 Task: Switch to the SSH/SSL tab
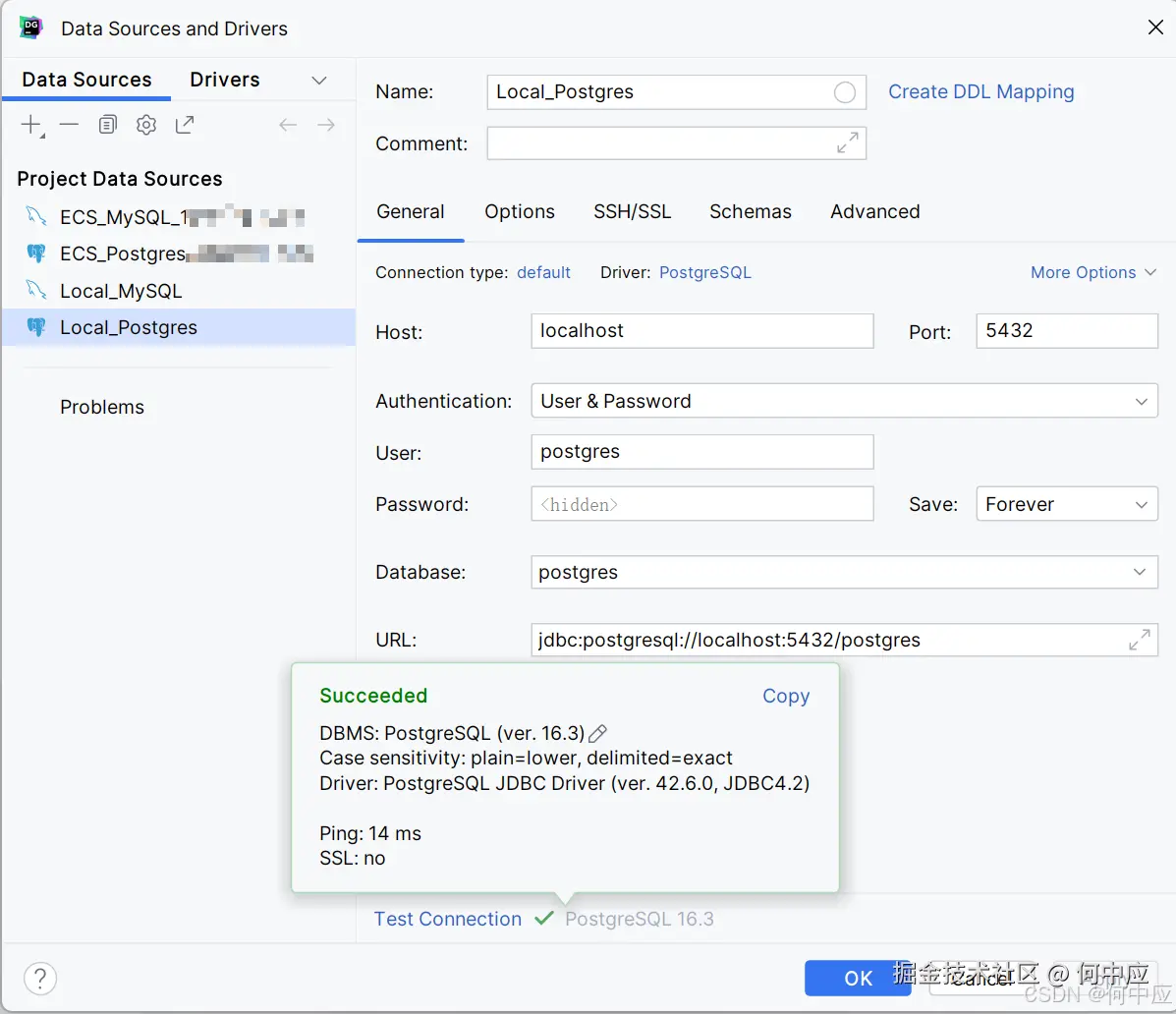point(632,212)
